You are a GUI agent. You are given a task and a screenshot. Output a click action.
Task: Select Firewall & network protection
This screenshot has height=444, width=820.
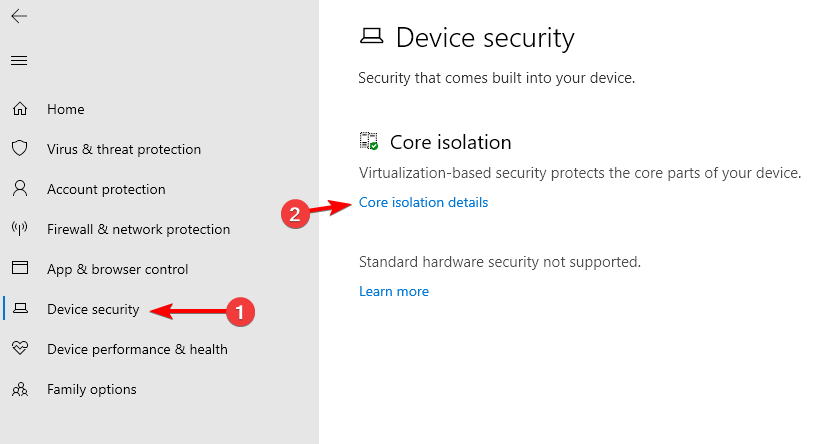[x=139, y=229]
